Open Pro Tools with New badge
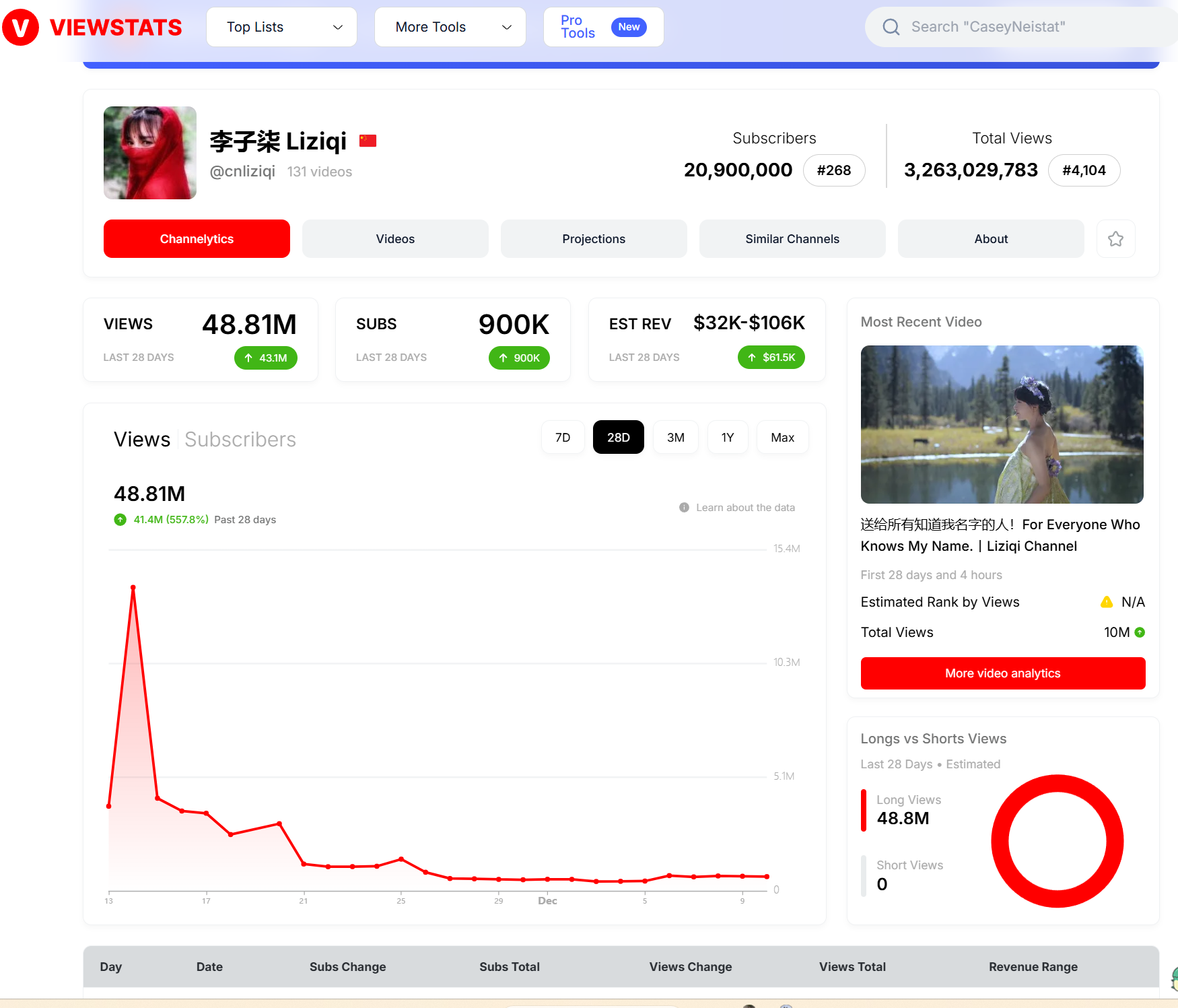The height and width of the screenshot is (1008, 1178). (603, 27)
